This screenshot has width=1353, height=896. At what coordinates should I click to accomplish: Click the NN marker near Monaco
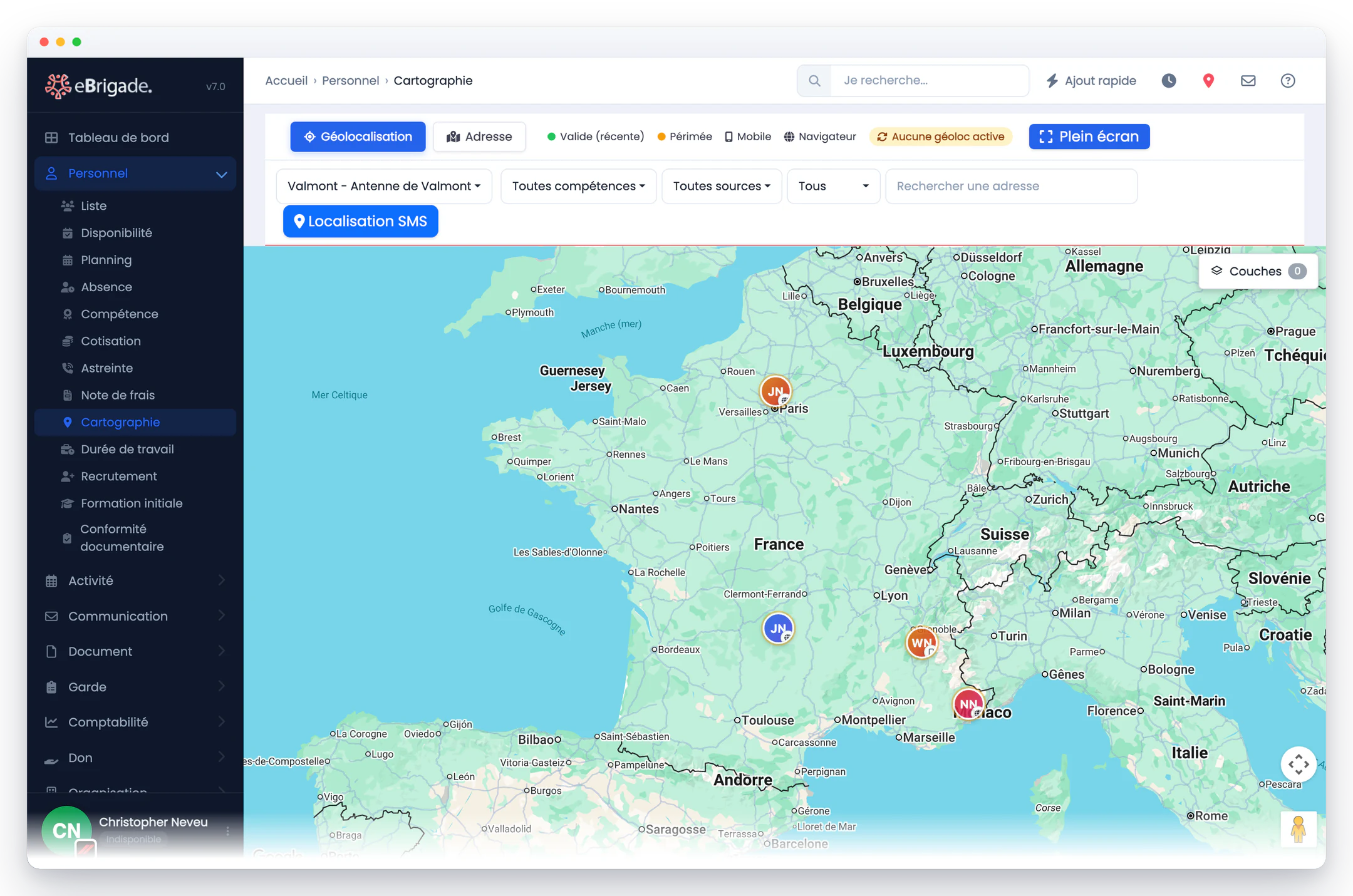[x=968, y=704]
